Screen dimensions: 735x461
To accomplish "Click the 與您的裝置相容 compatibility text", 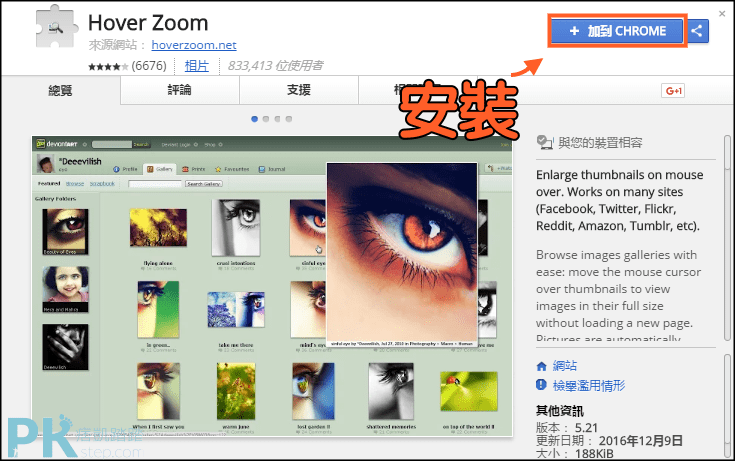I will (600, 143).
